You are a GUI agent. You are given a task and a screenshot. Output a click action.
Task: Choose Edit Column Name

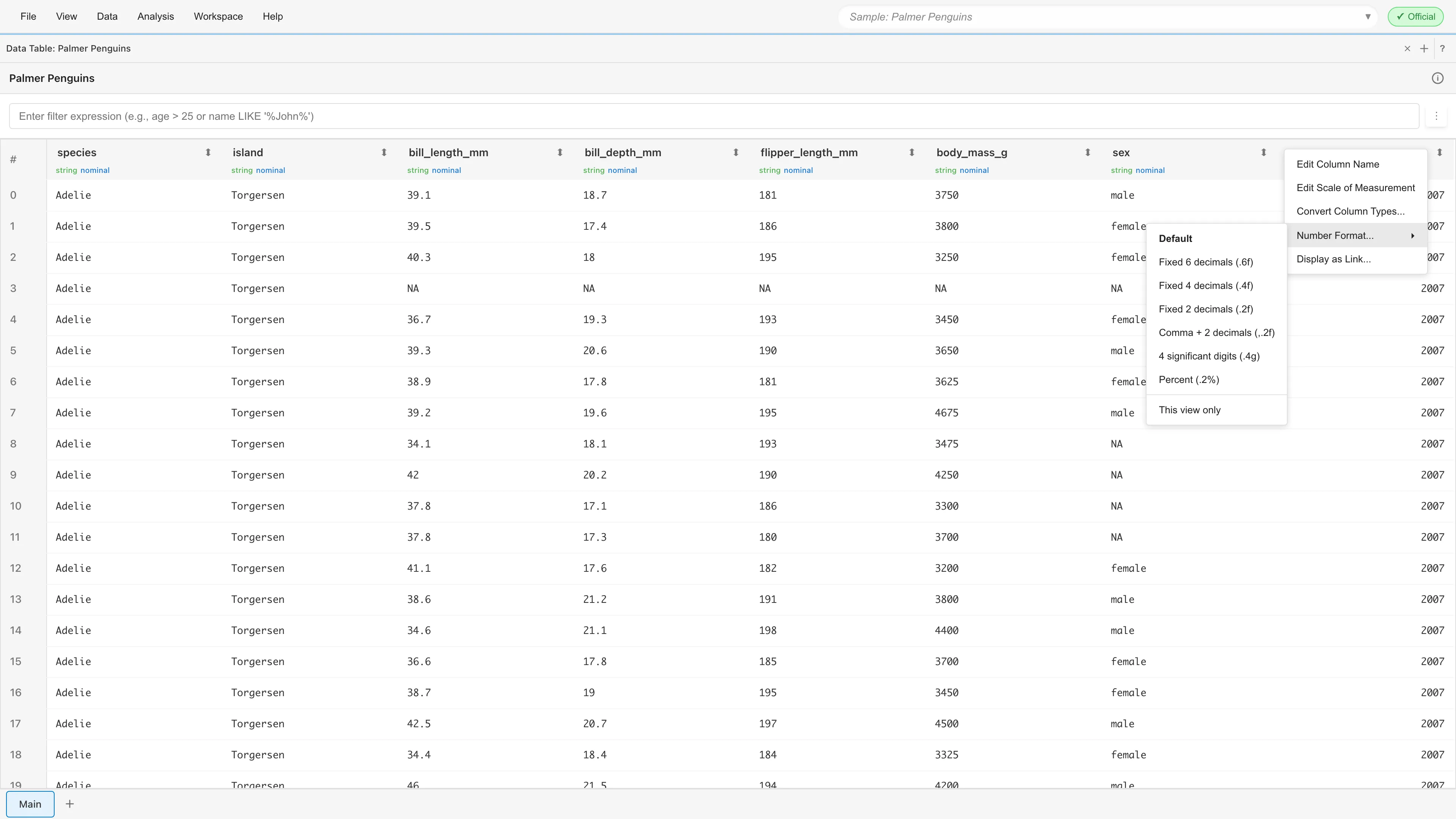(1357, 165)
